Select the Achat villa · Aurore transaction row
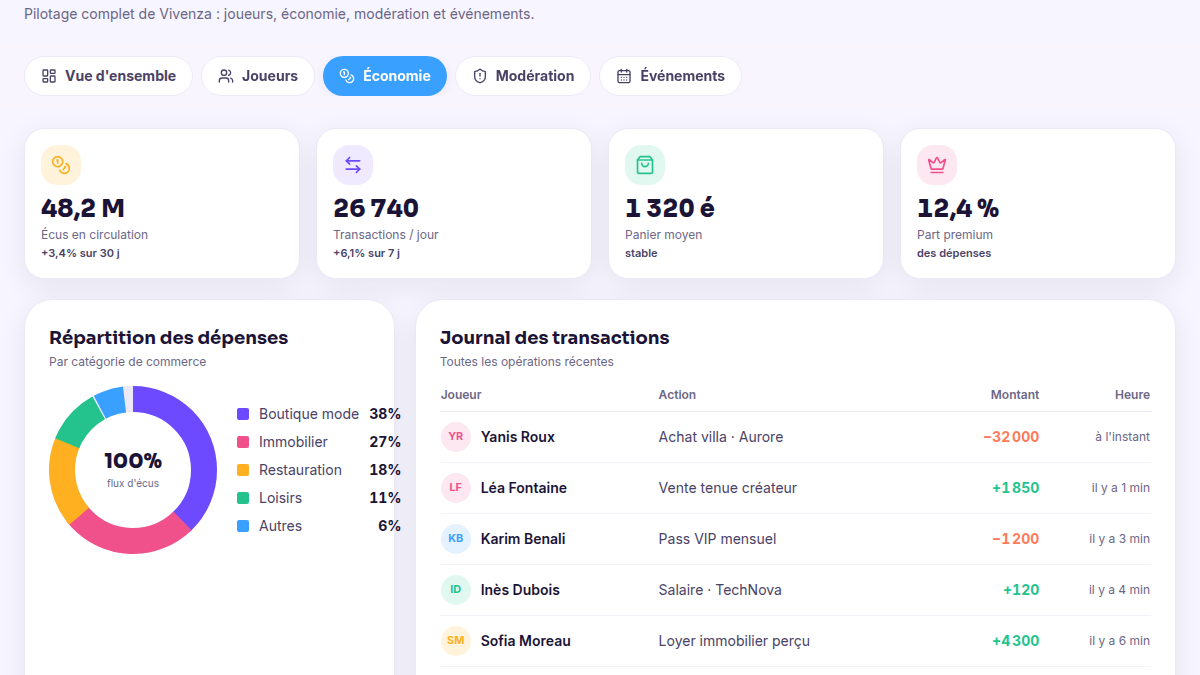Image resolution: width=1200 pixels, height=675 pixels. coord(796,437)
